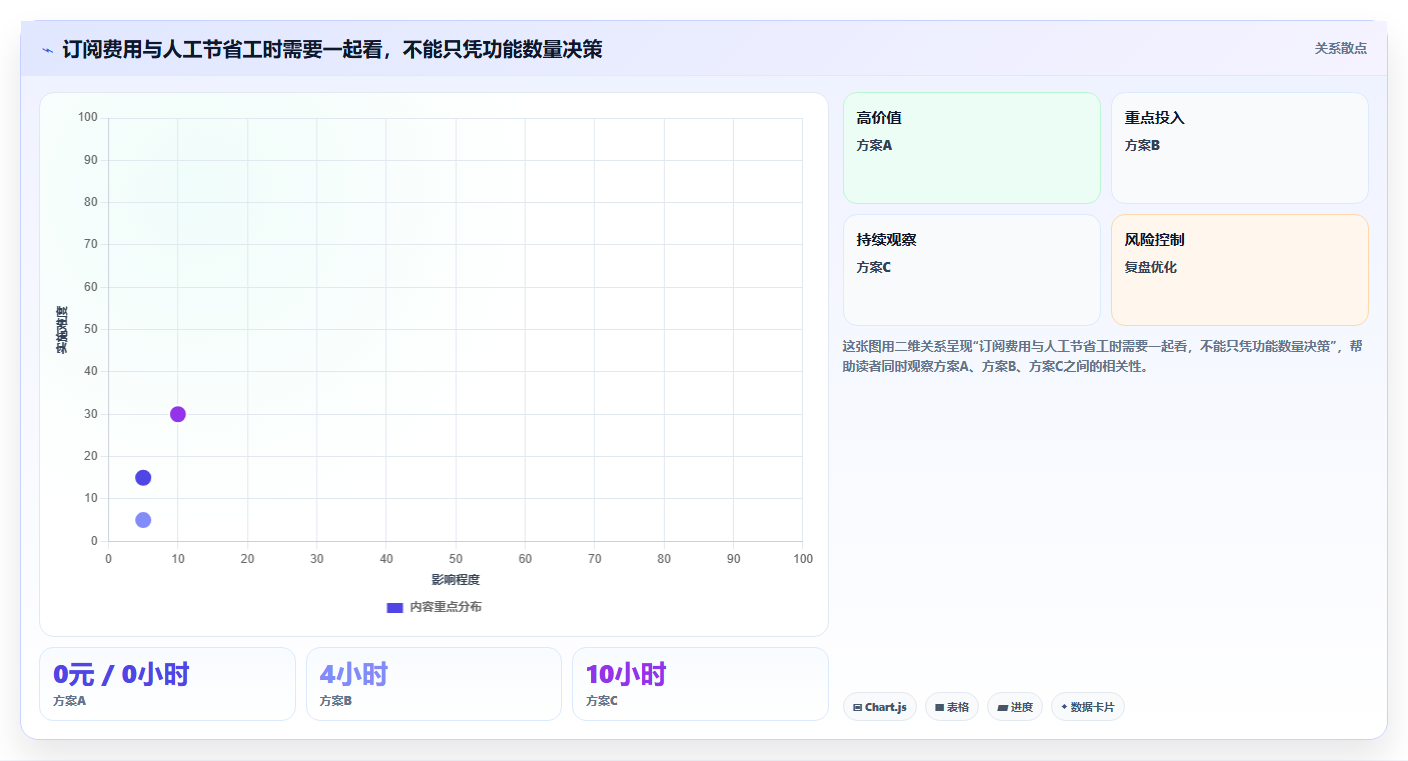Click the chart headline about 订阅费用
Viewport: 1408px width, 761px height.
(x=332, y=49)
